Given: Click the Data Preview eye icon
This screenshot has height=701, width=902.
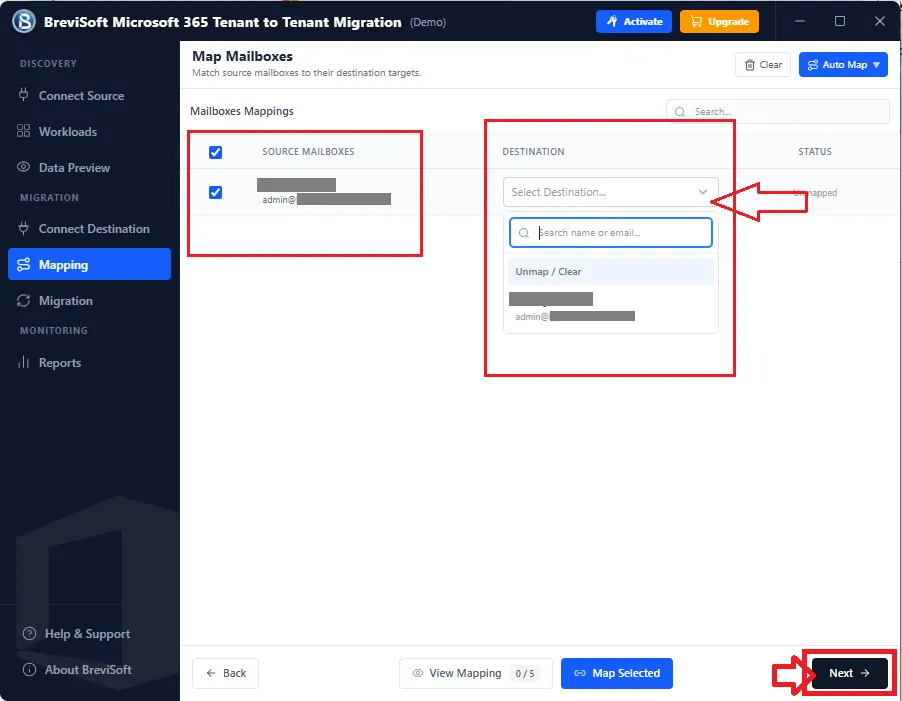Looking at the screenshot, I should (23, 167).
